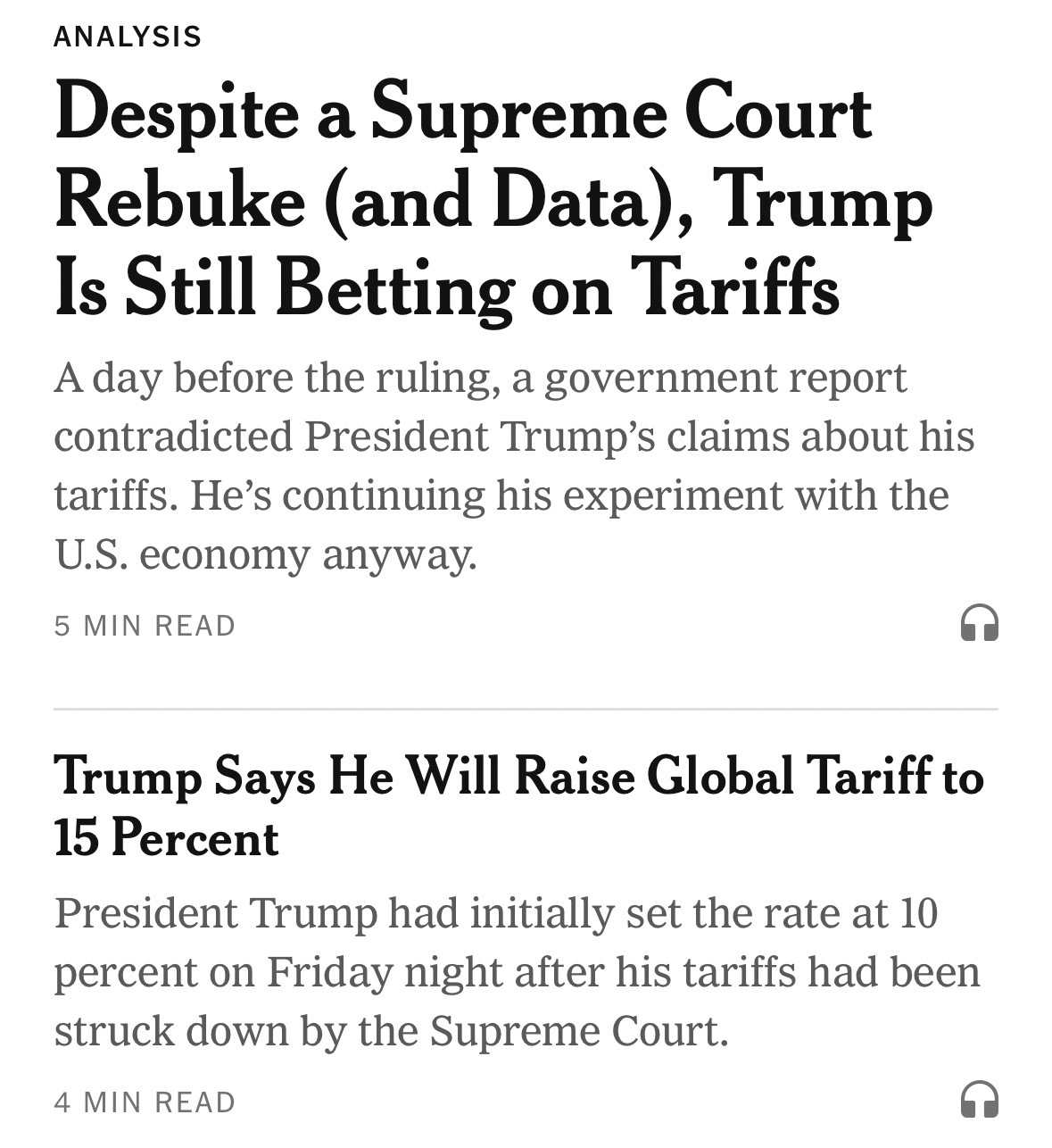
Task: Listen to the Global Tariff 15 Percent article
Action: [x=979, y=1099]
